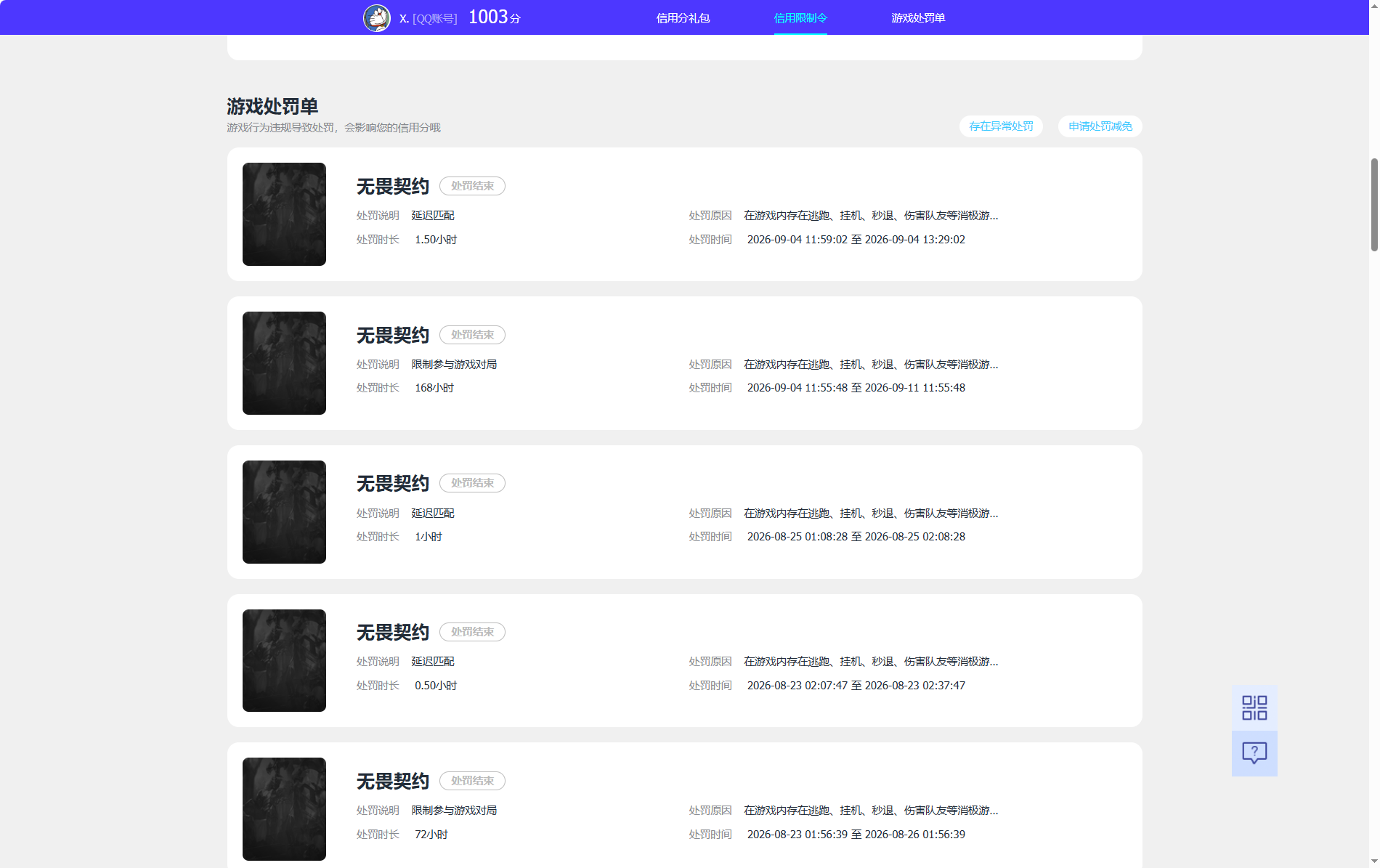1380x868 pixels.
Task: Open the 信用分礼包 tab
Action: click(683, 18)
